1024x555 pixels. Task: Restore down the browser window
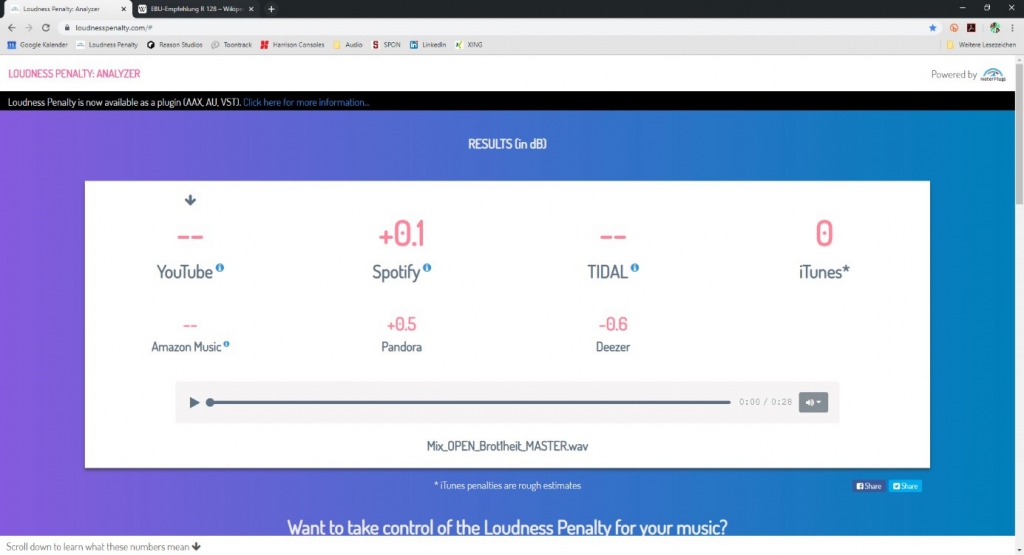tap(987, 8)
